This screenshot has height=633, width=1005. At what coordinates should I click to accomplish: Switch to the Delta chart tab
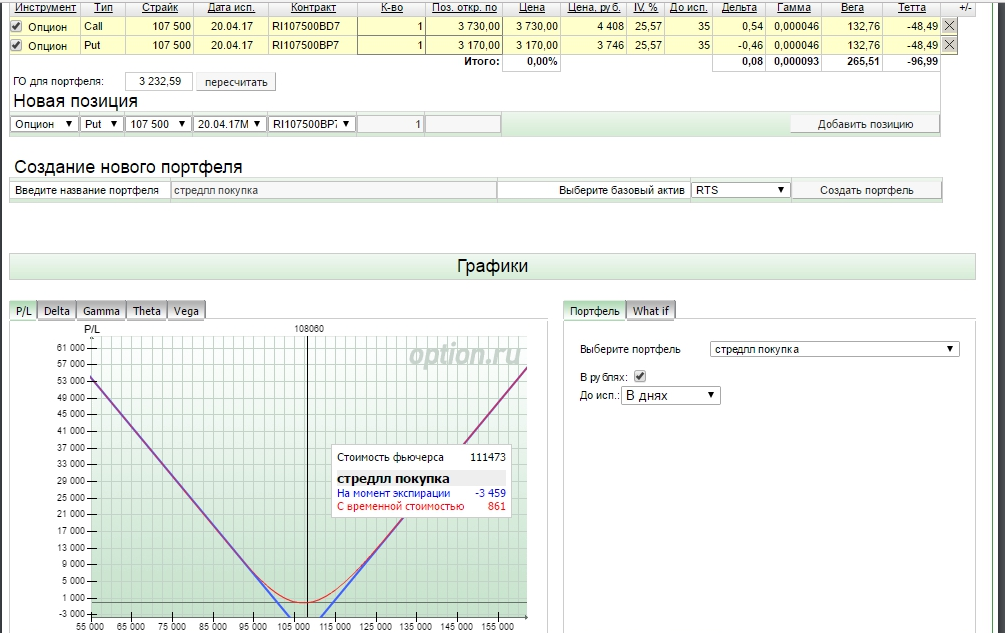click(x=57, y=311)
